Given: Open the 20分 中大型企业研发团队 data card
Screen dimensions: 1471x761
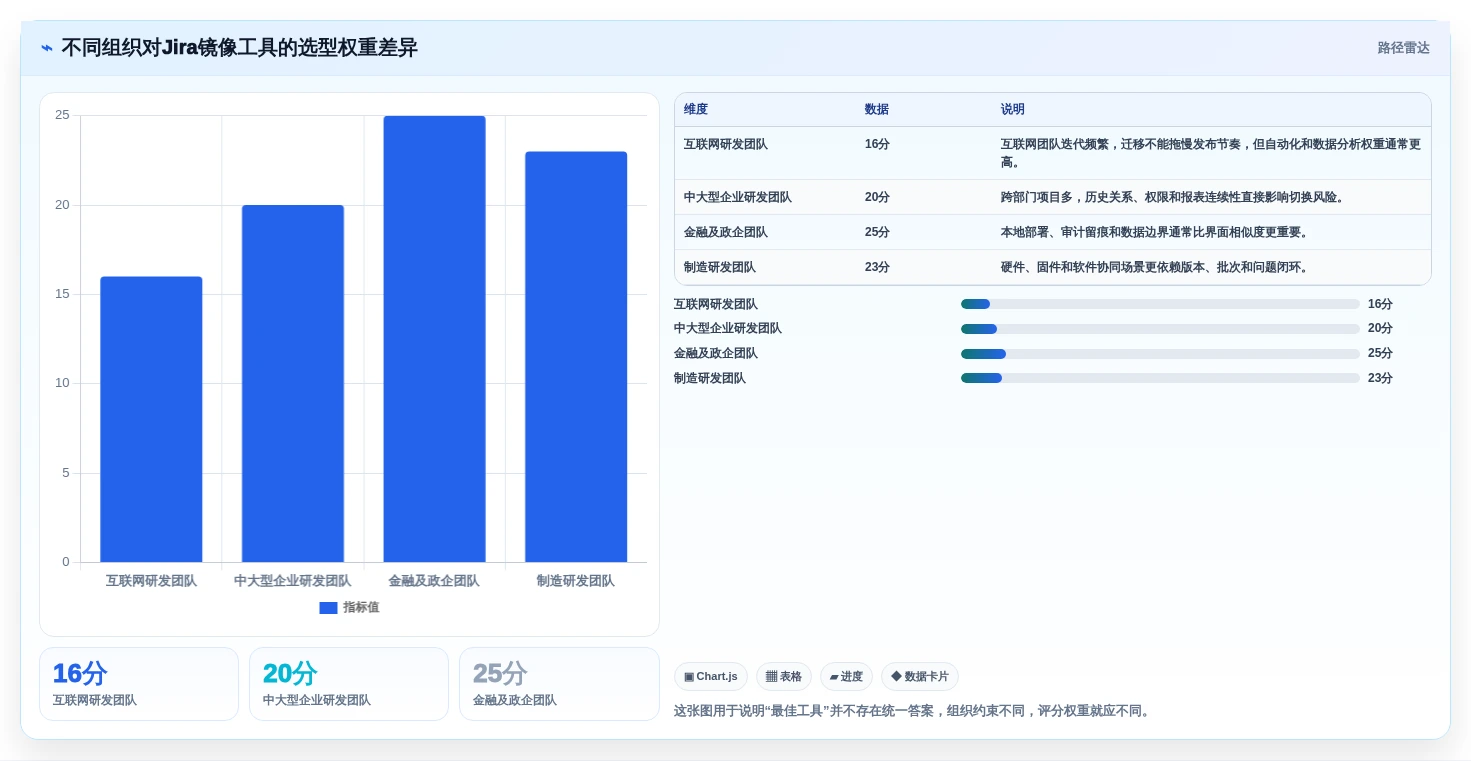Looking at the screenshot, I should tap(349, 684).
